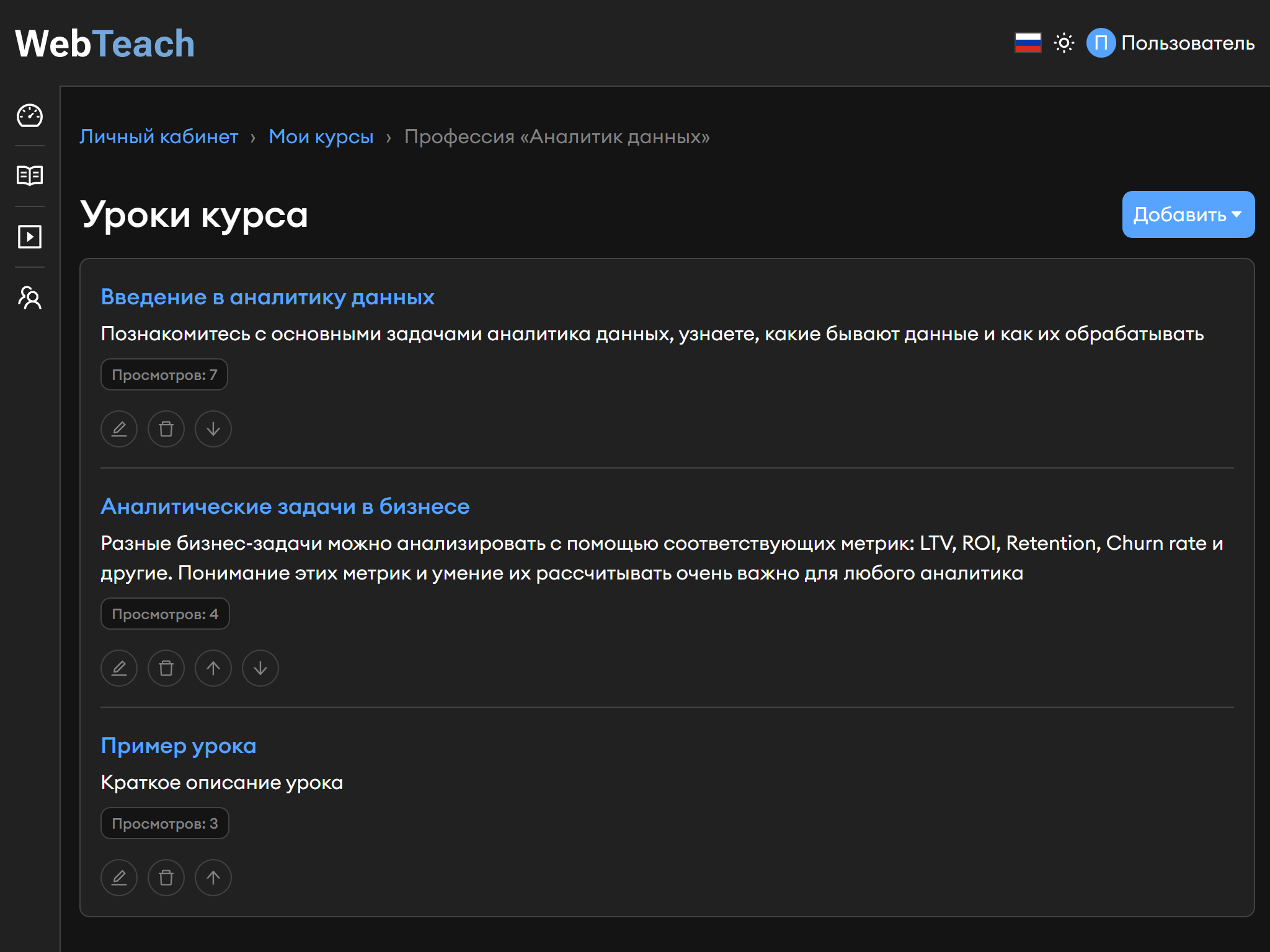Expand the "Добавить" dropdown button
The width and height of the screenshot is (1270, 952).
[1188, 214]
